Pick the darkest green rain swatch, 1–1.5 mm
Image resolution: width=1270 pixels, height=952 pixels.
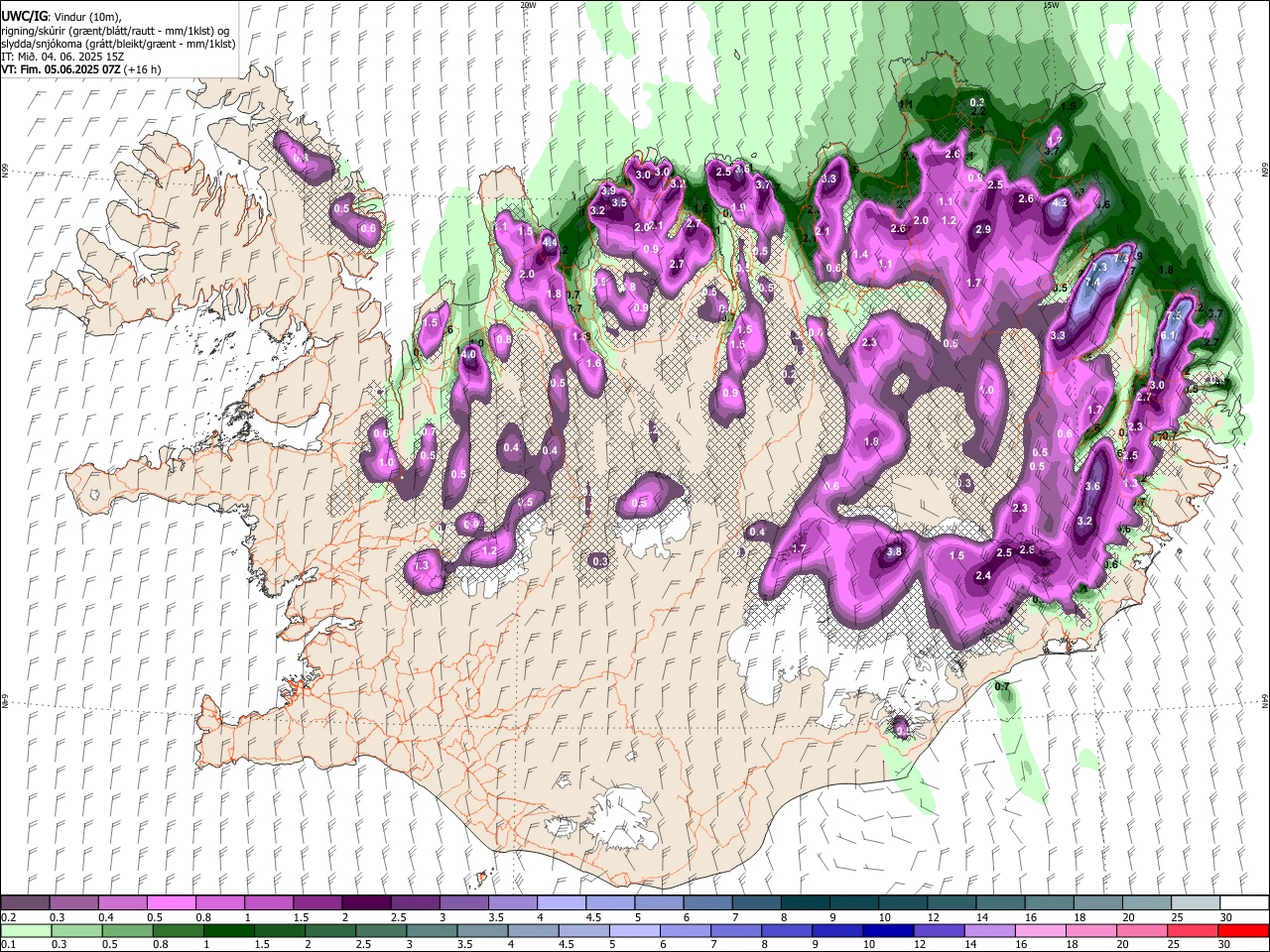click(228, 930)
